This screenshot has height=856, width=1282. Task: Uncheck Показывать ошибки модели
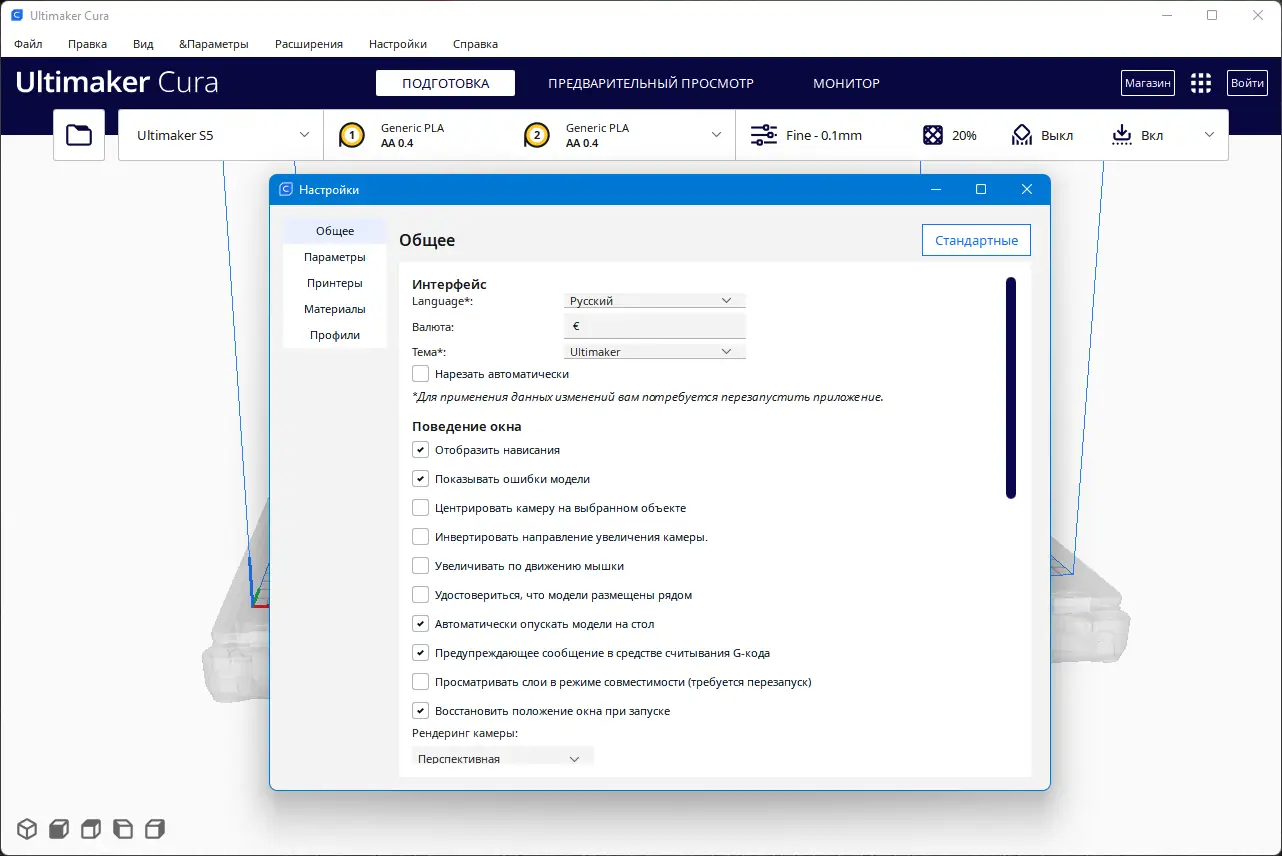tap(421, 479)
